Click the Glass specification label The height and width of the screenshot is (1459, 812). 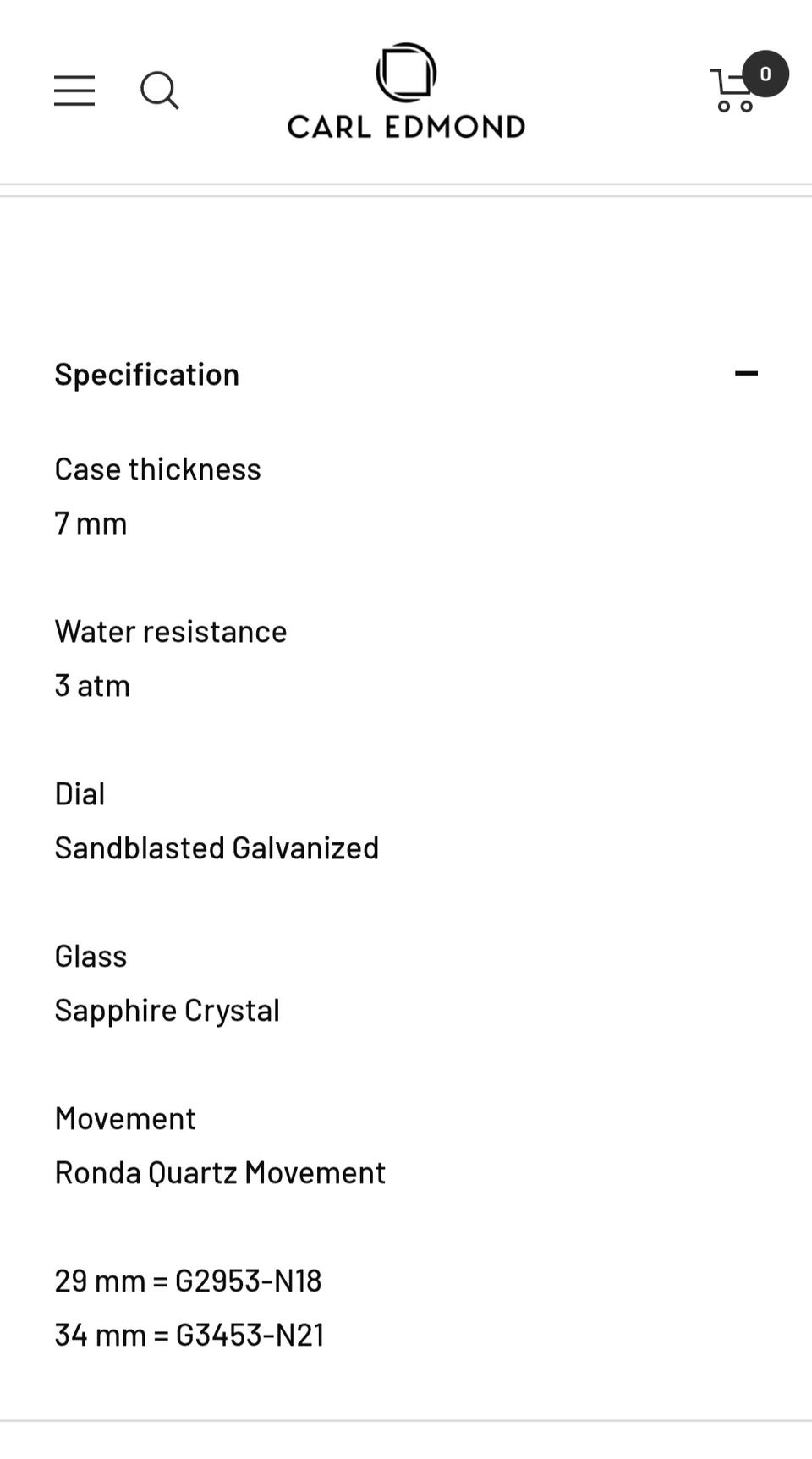(x=91, y=956)
